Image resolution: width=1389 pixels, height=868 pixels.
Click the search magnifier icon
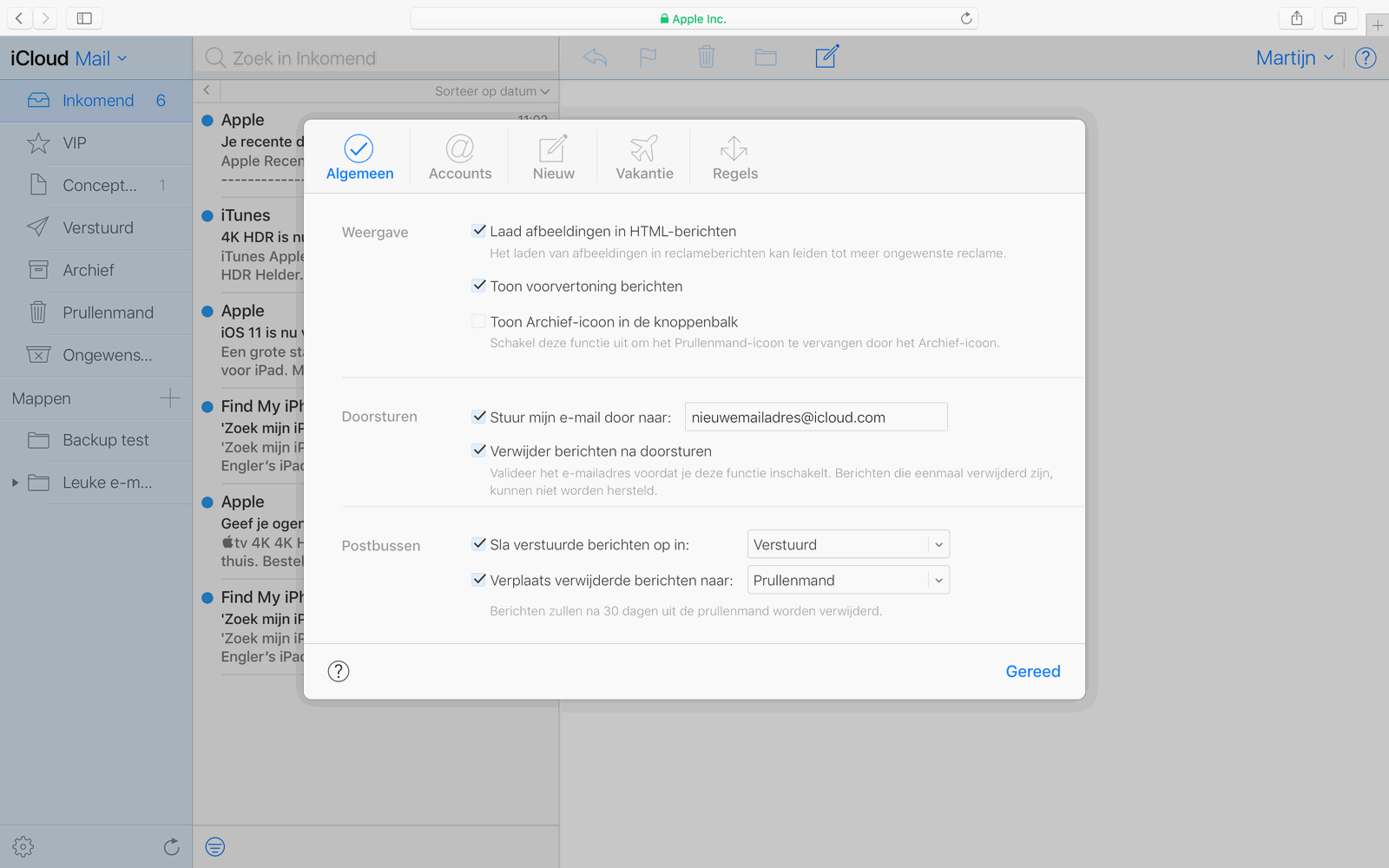[x=215, y=58]
